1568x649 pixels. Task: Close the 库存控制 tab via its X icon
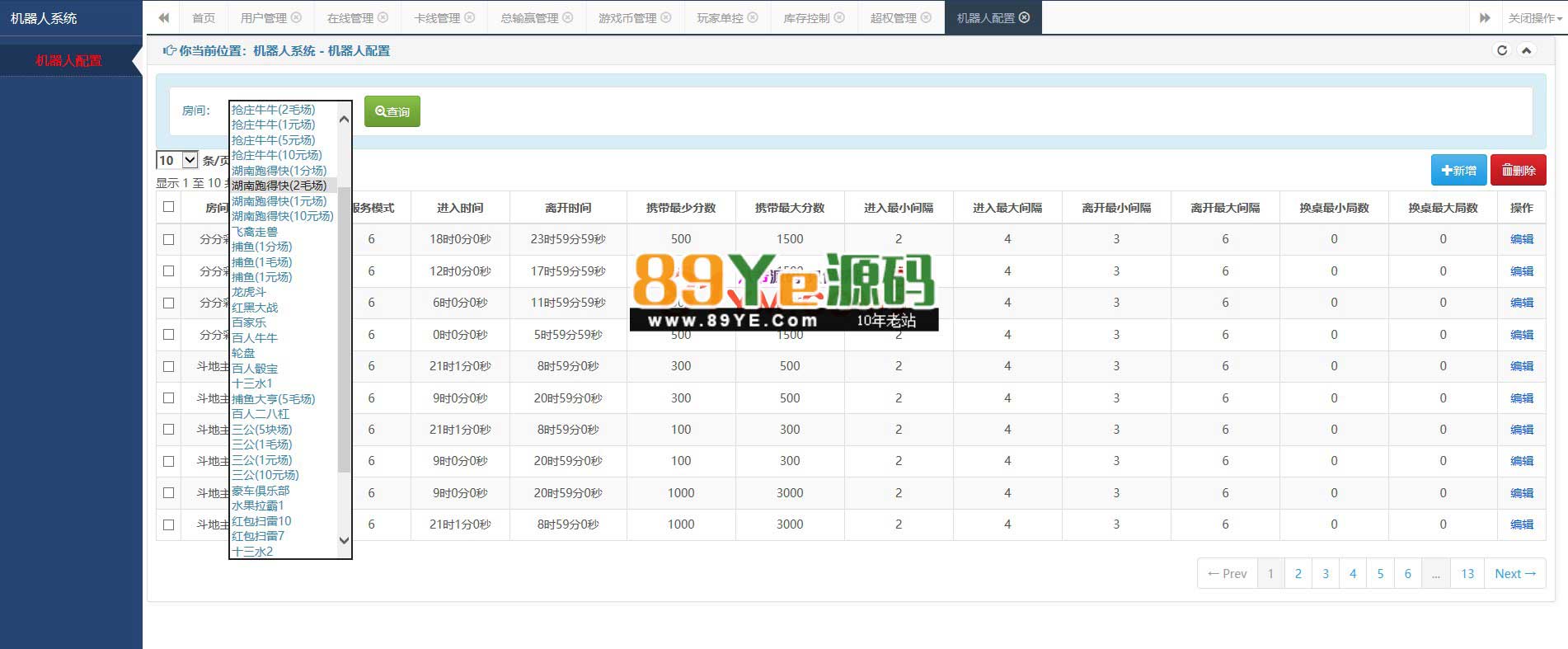[x=839, y=17]
